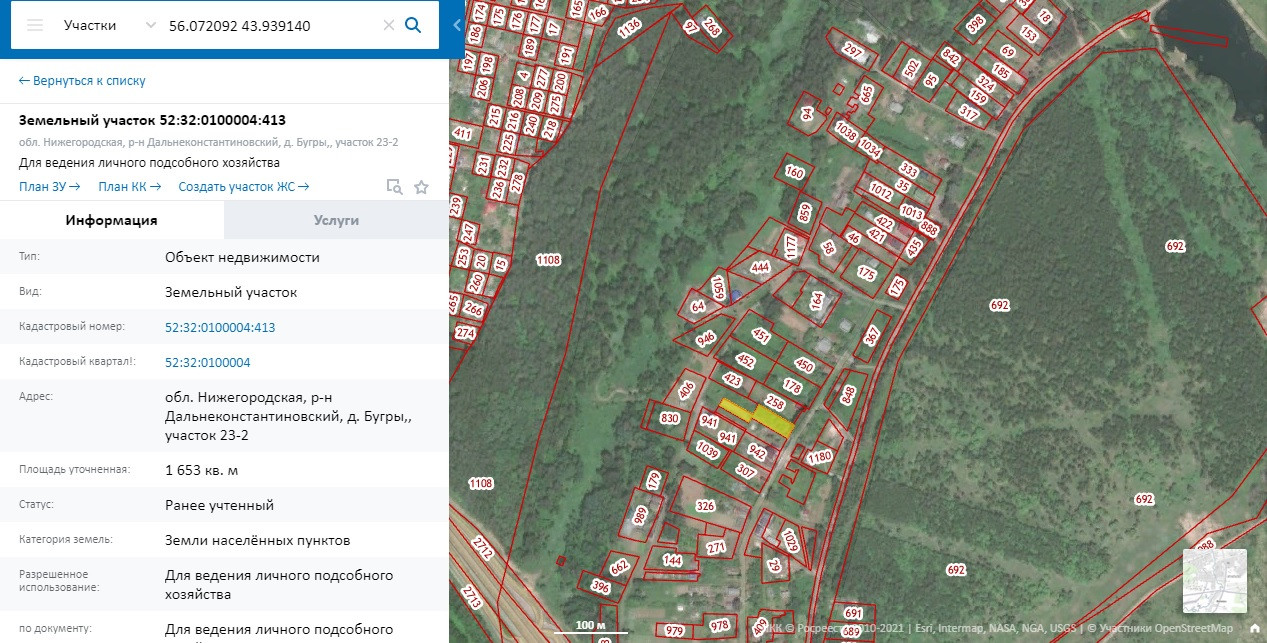Click the coordinates search input
This screenshot has width=1267, height=643.
(x=272, y=25)
